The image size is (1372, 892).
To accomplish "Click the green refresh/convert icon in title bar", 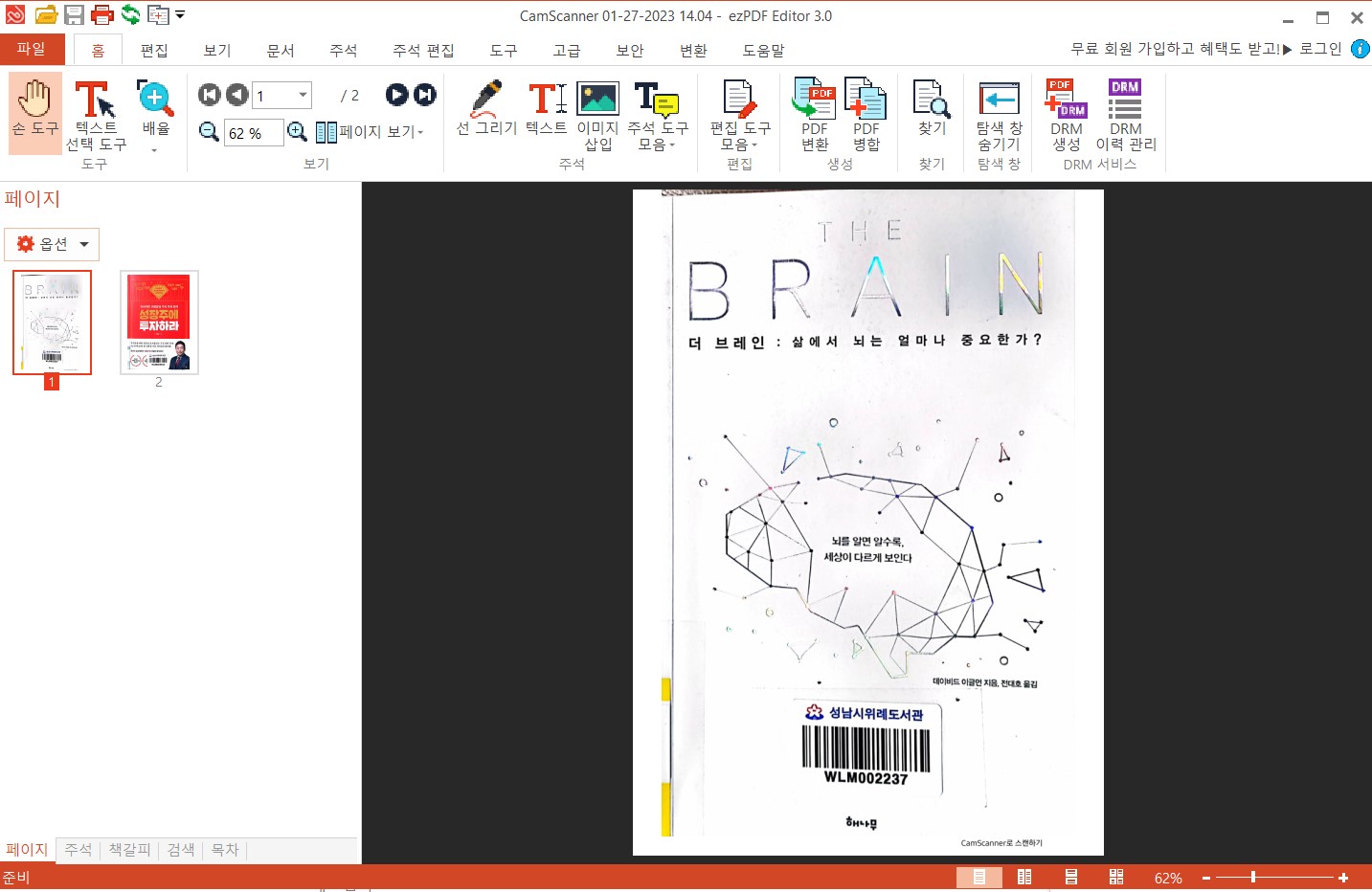I will (x=130, y=14).
